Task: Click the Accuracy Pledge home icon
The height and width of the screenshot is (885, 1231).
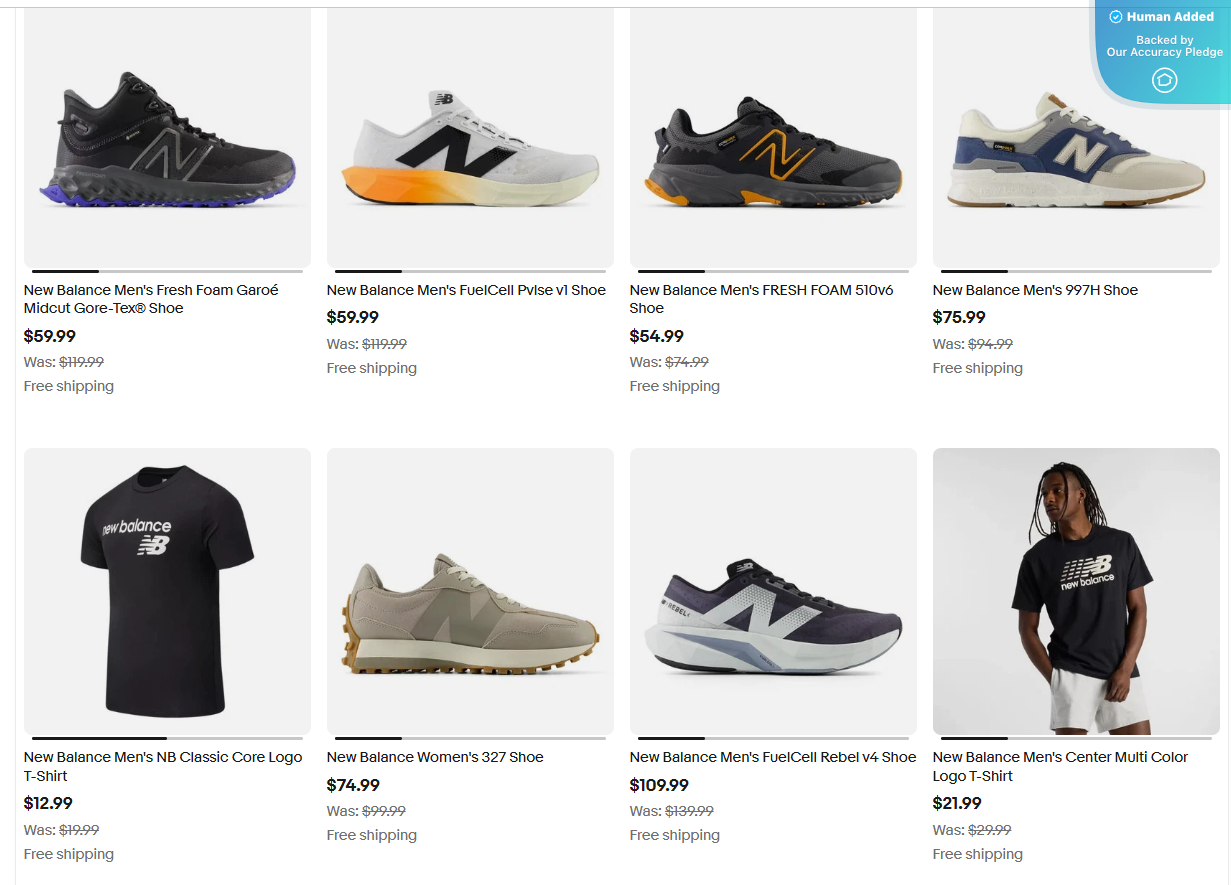Action: pyautogui.click(x=1163, y=79)
